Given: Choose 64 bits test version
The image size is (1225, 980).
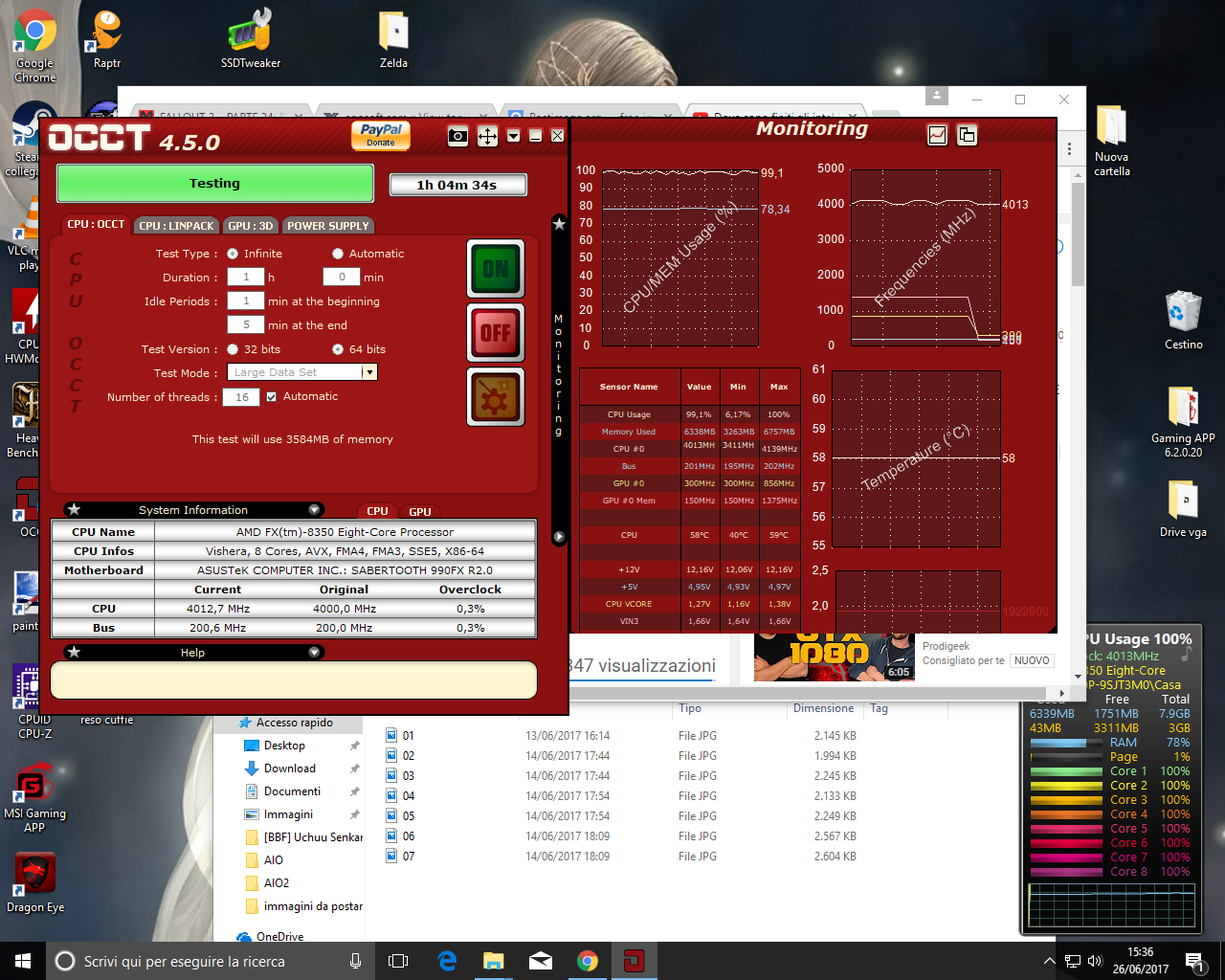Looking at the screenshot, I should point(338,349).
